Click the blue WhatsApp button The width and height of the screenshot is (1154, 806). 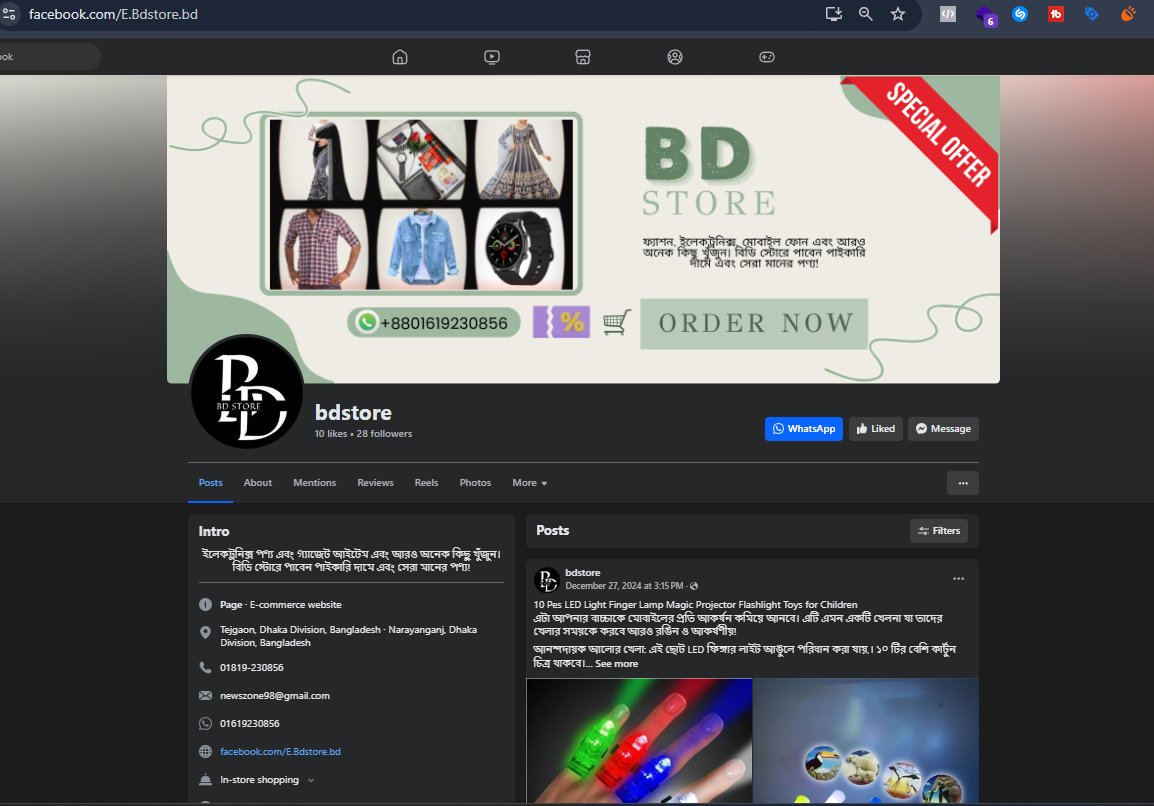point(803,429)
